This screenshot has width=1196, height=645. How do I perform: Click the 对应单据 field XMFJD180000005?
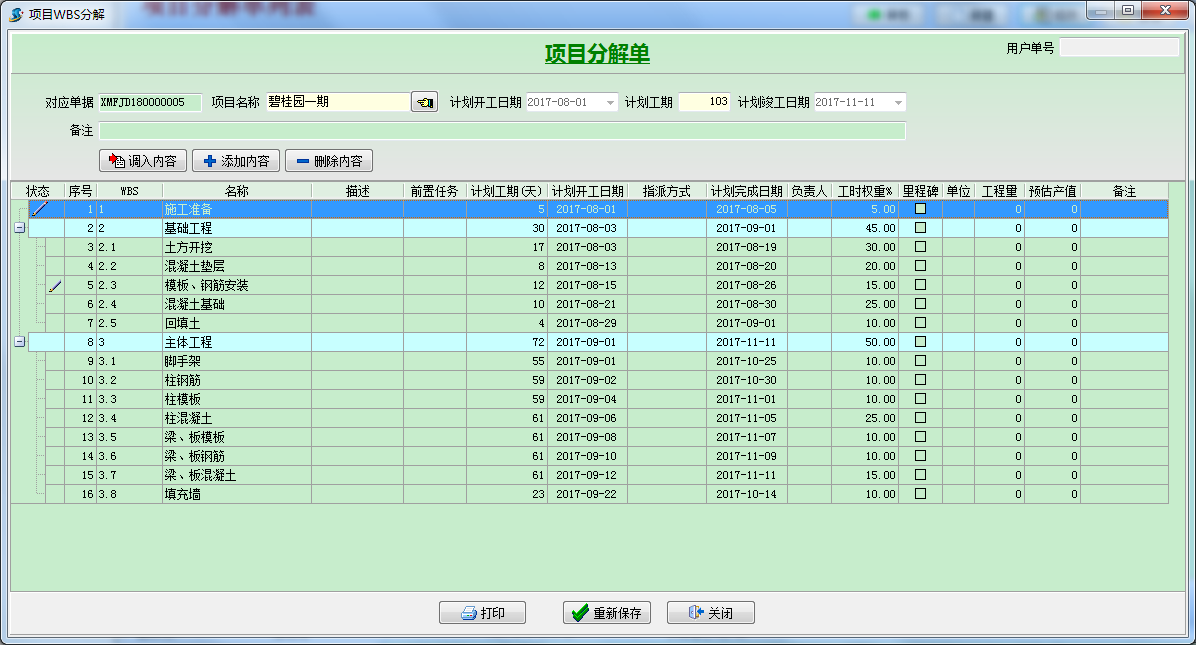pos(150,102)
